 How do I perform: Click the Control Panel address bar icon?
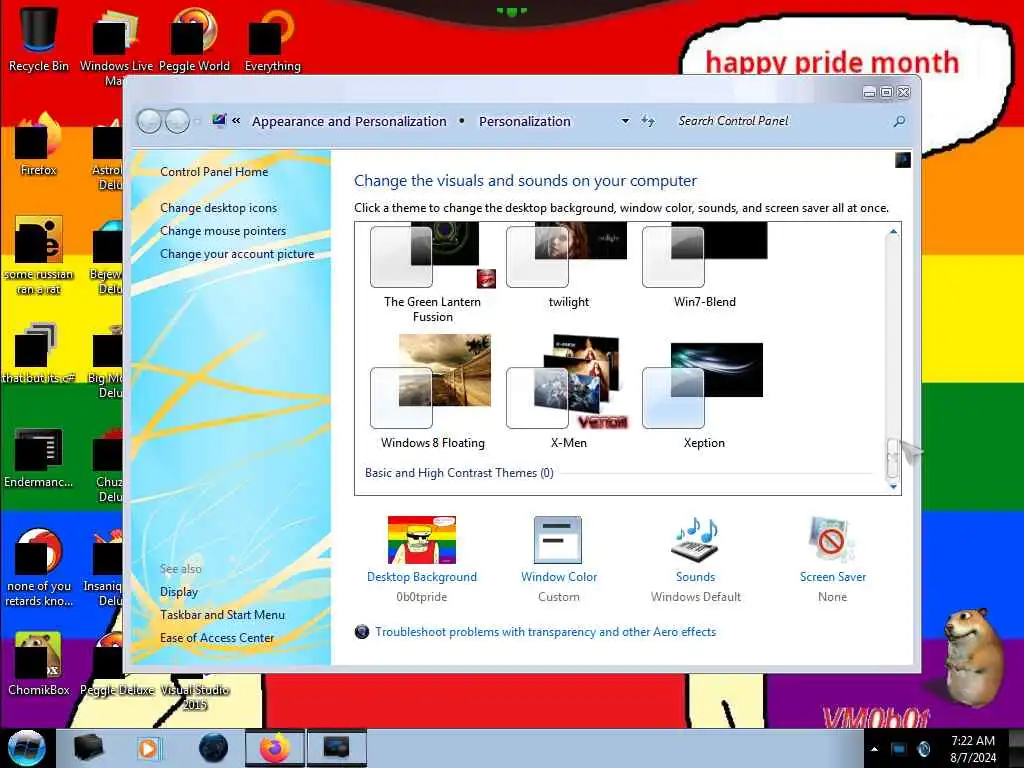pyautogui.click(x=219, y=121)
